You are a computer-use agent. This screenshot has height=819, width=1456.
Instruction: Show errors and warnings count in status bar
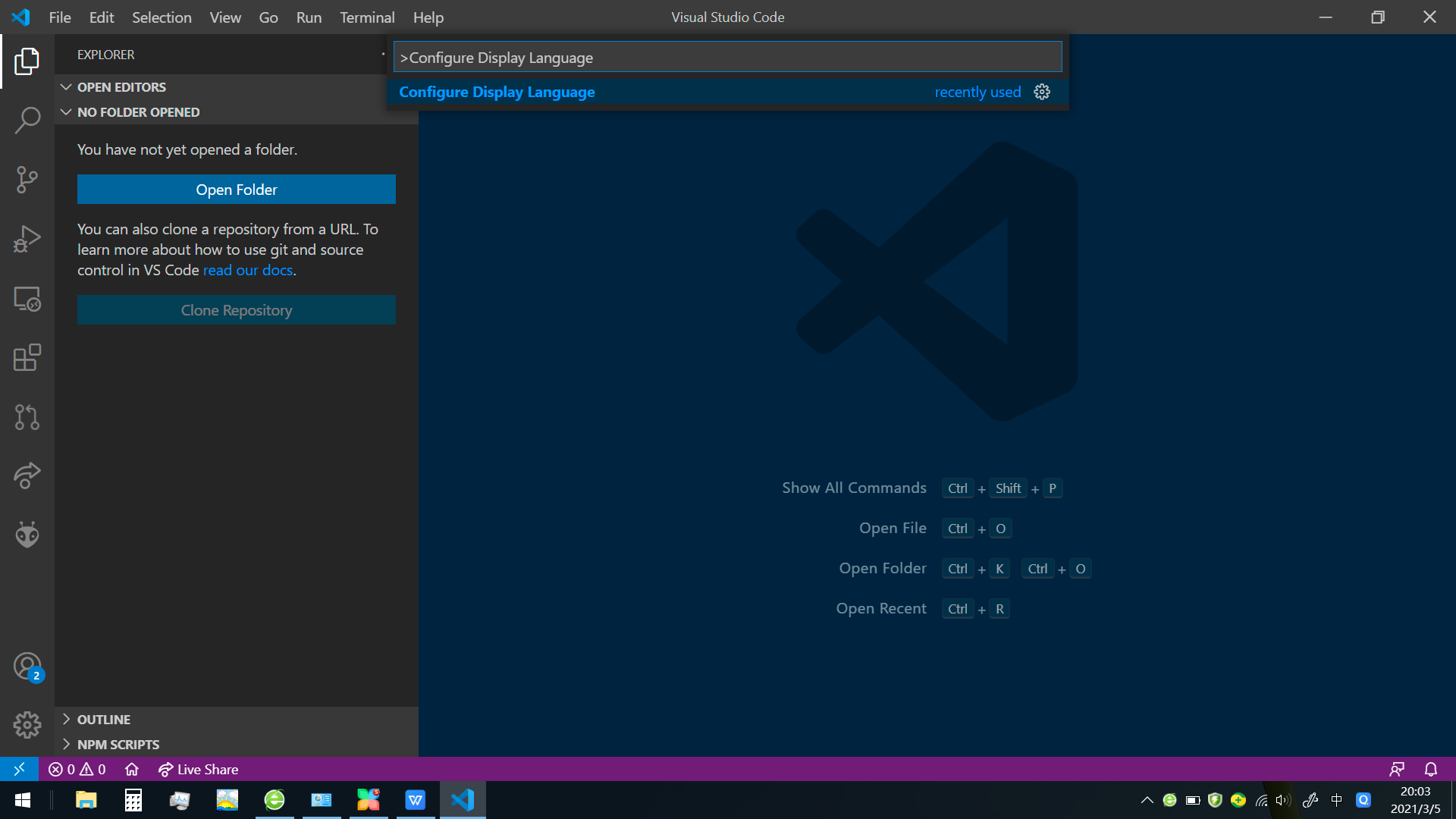click(x=77, y=769)
